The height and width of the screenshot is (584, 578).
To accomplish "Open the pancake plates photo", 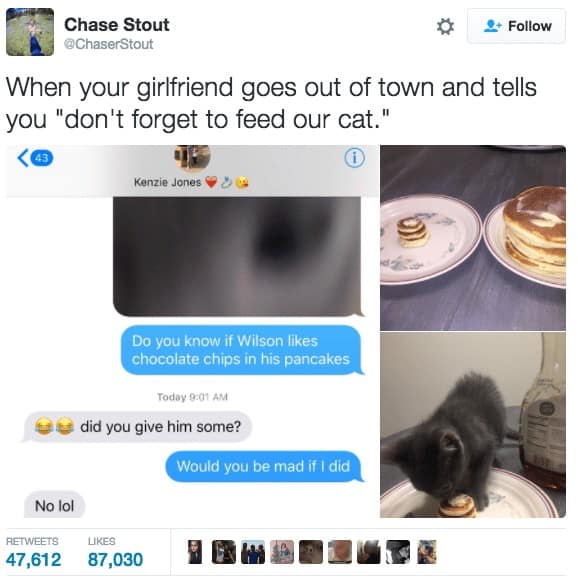I will point(473,238).
